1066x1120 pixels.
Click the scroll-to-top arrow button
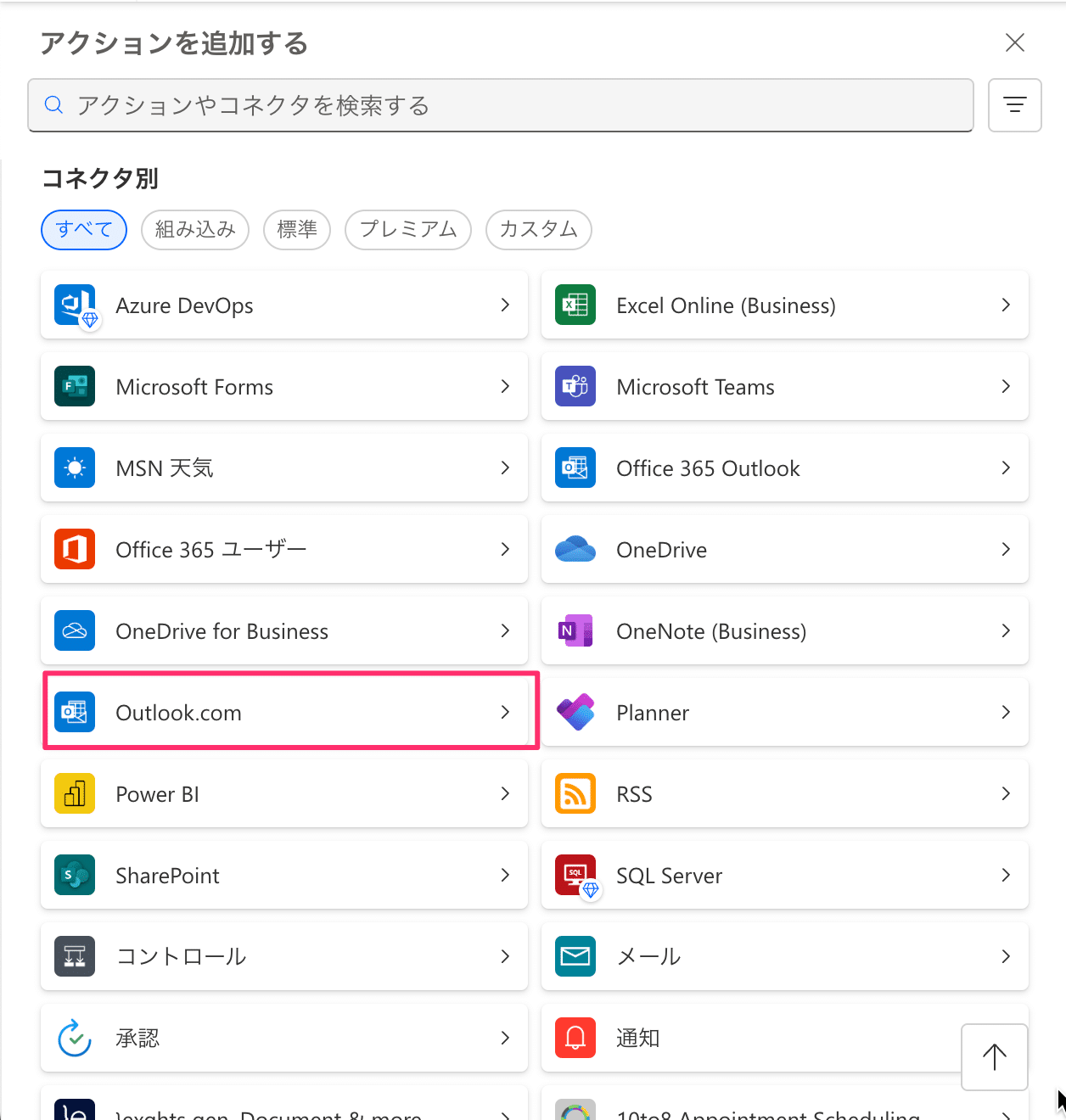[995, 1057]
